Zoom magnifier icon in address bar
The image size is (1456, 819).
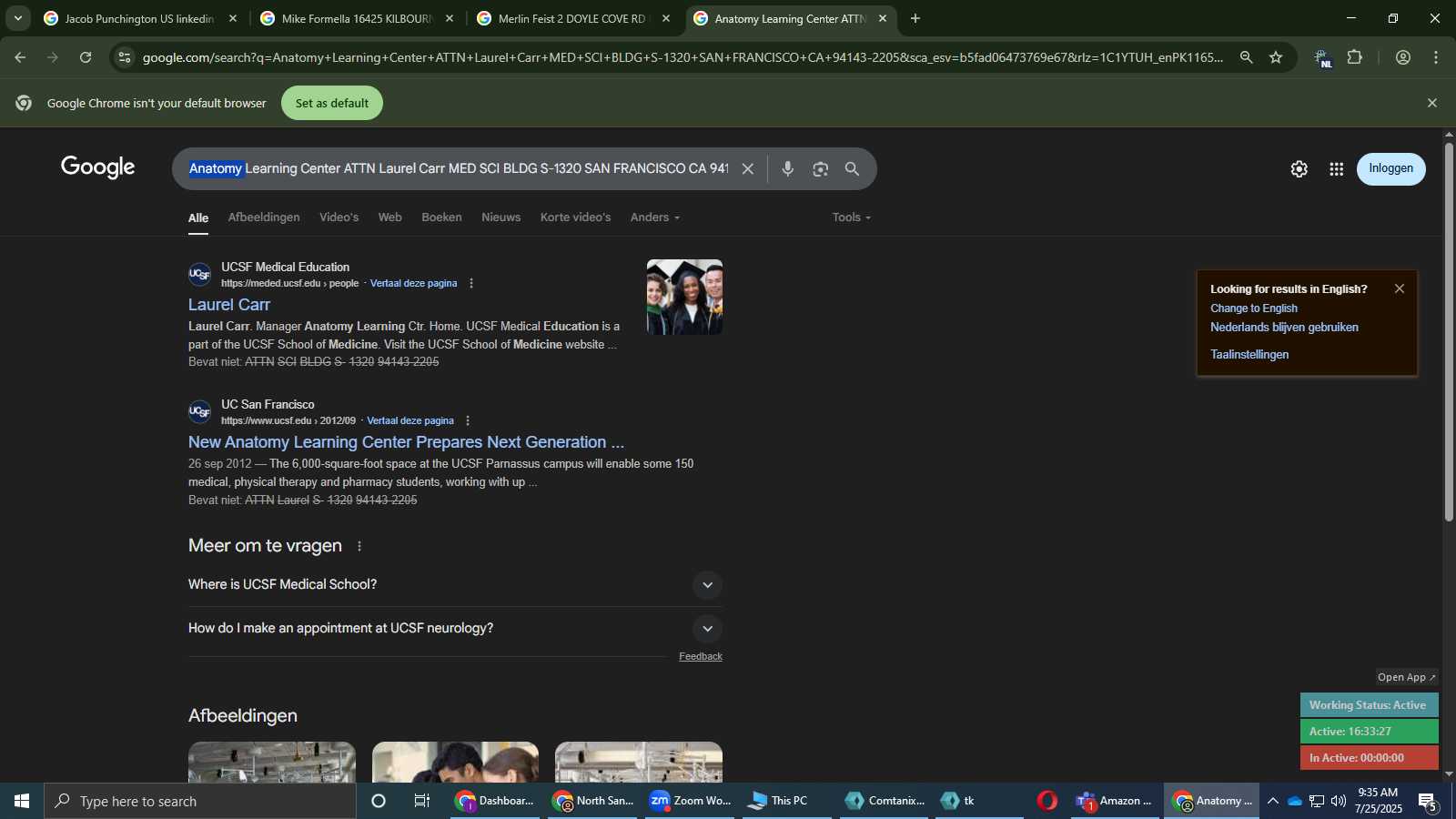(1246, 57)
